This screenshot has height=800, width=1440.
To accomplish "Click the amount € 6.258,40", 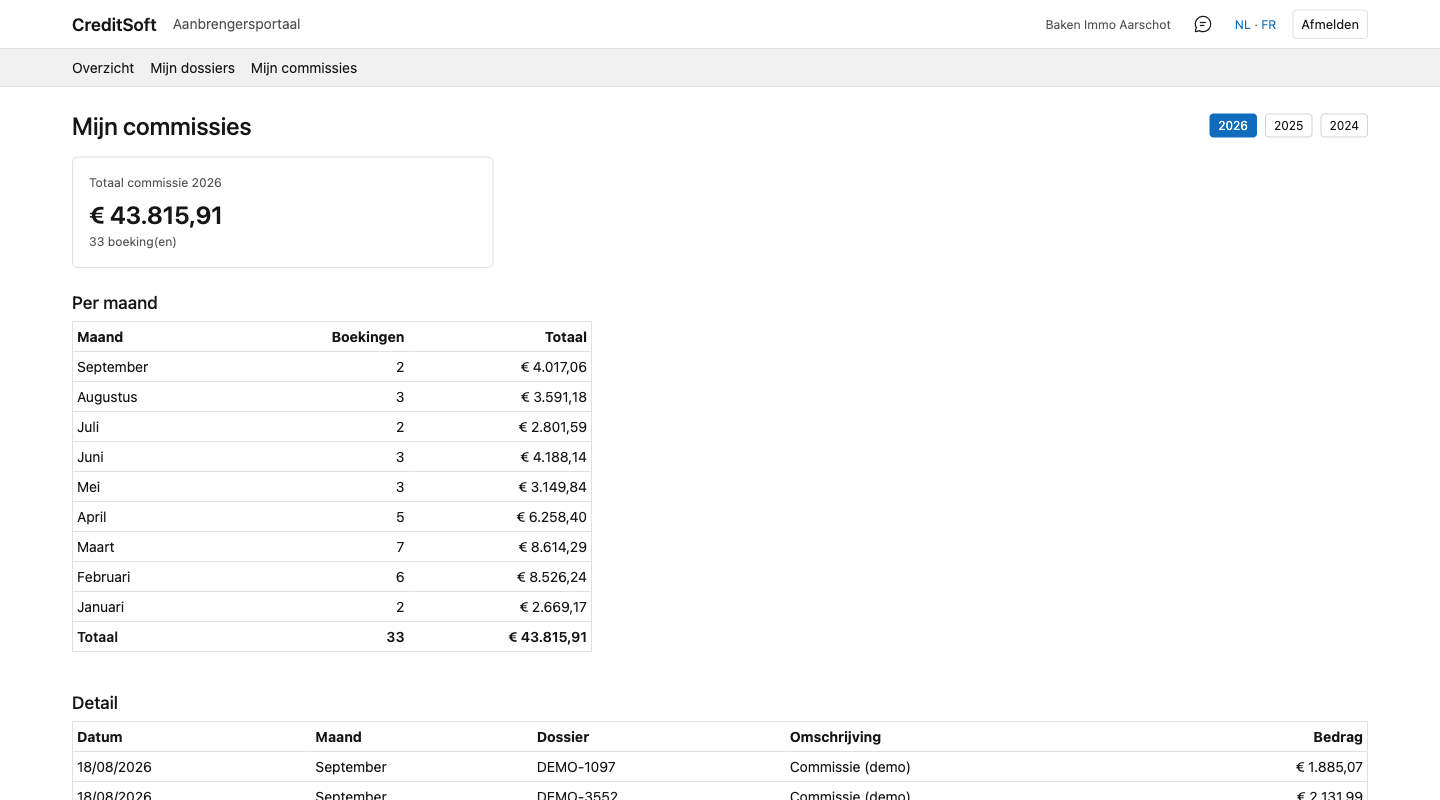I will point(551,517).
